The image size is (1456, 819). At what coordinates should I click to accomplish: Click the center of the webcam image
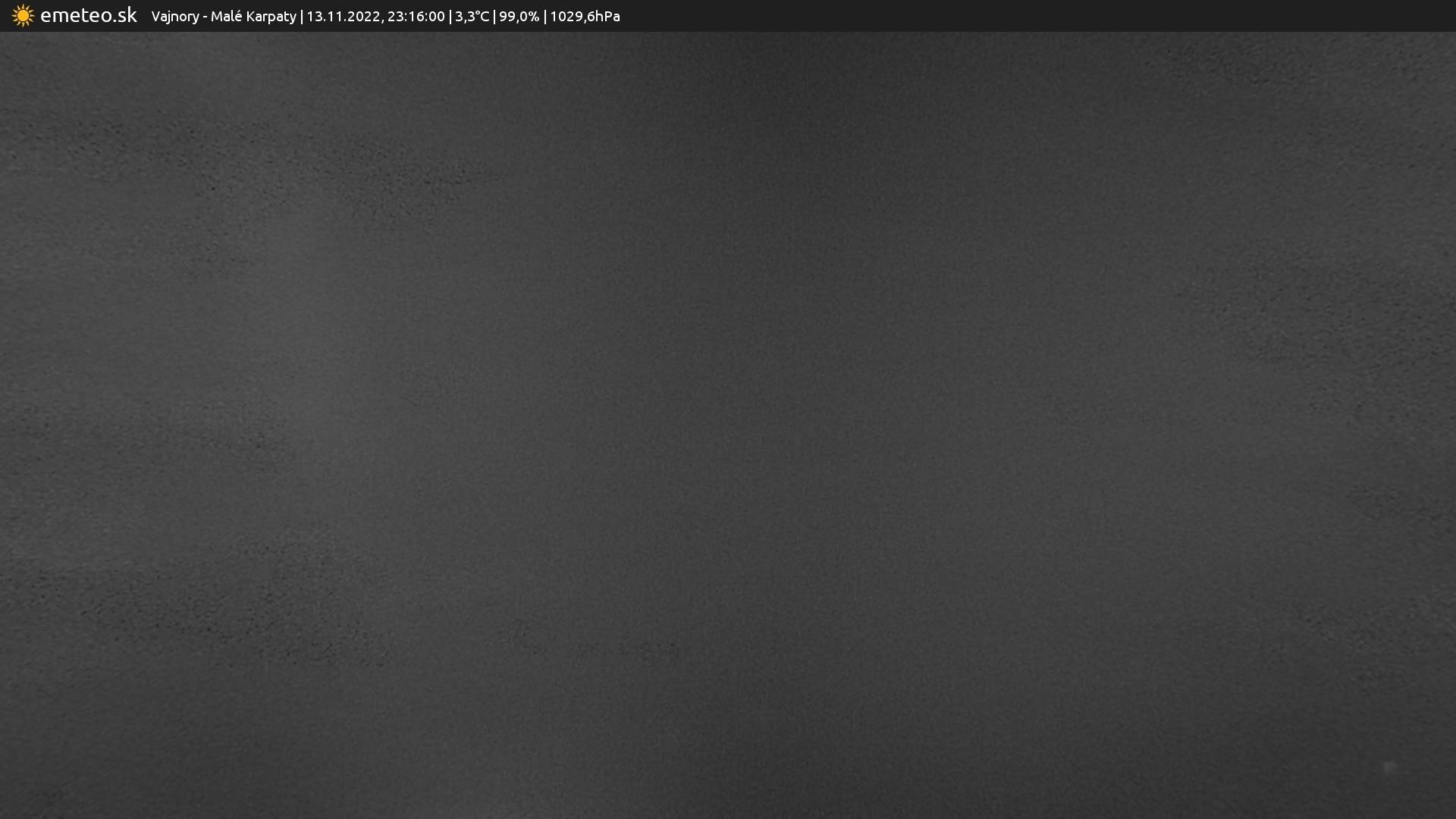click(728, 425)
